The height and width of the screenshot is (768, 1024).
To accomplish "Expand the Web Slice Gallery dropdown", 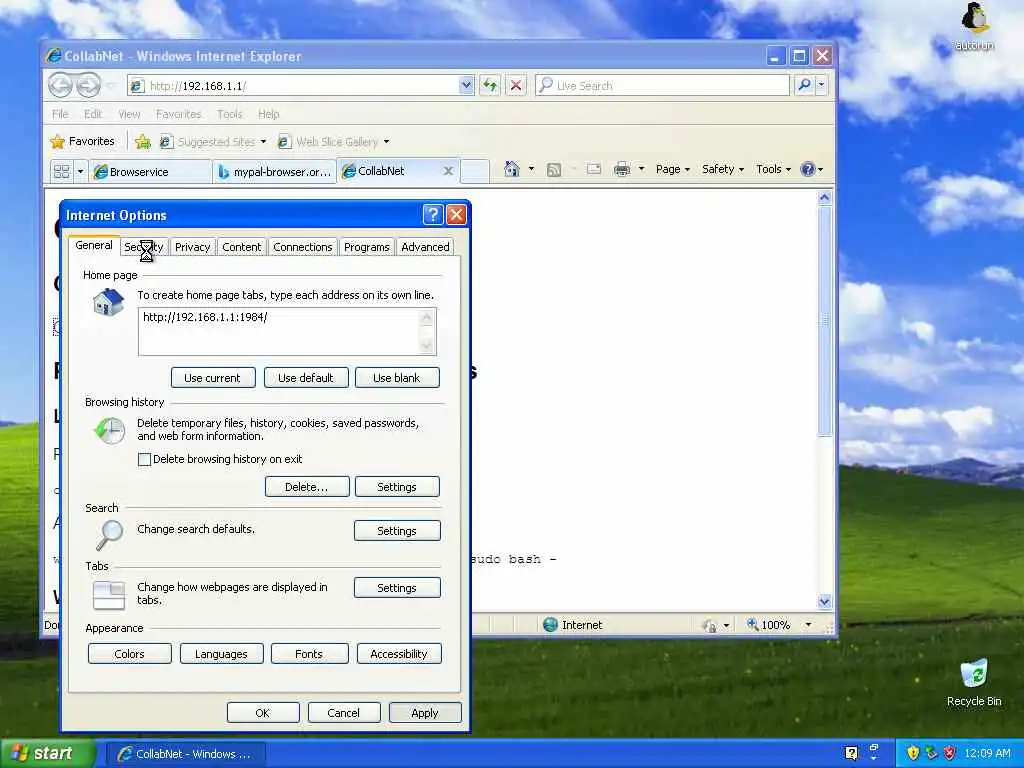I will [387, 142].
